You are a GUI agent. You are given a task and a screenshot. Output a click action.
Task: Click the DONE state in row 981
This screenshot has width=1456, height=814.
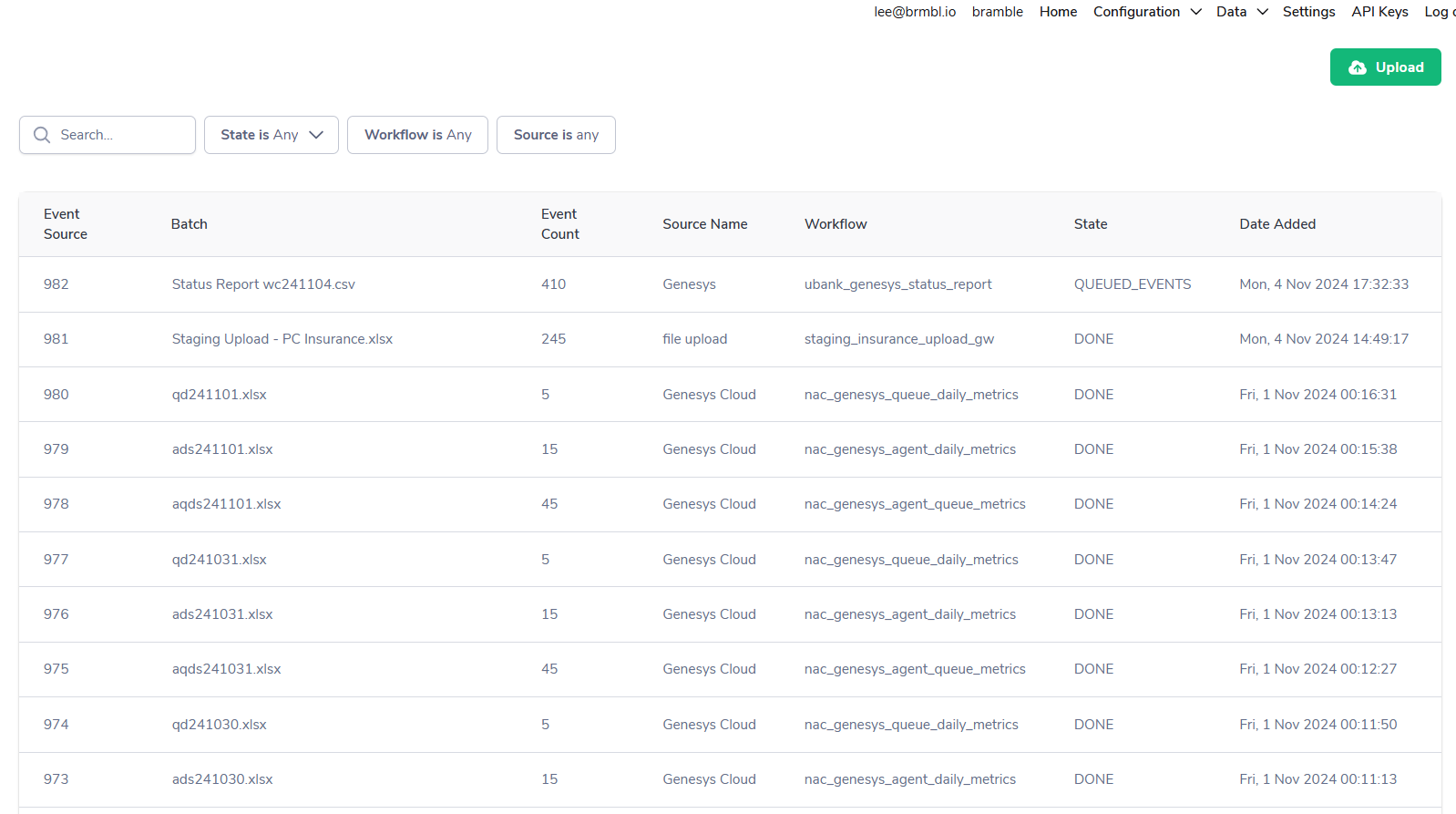tap(1093, 339)
